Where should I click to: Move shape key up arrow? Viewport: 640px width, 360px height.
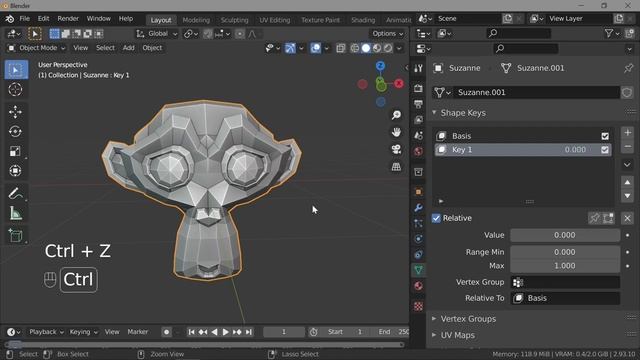click(x=628, y=182)
